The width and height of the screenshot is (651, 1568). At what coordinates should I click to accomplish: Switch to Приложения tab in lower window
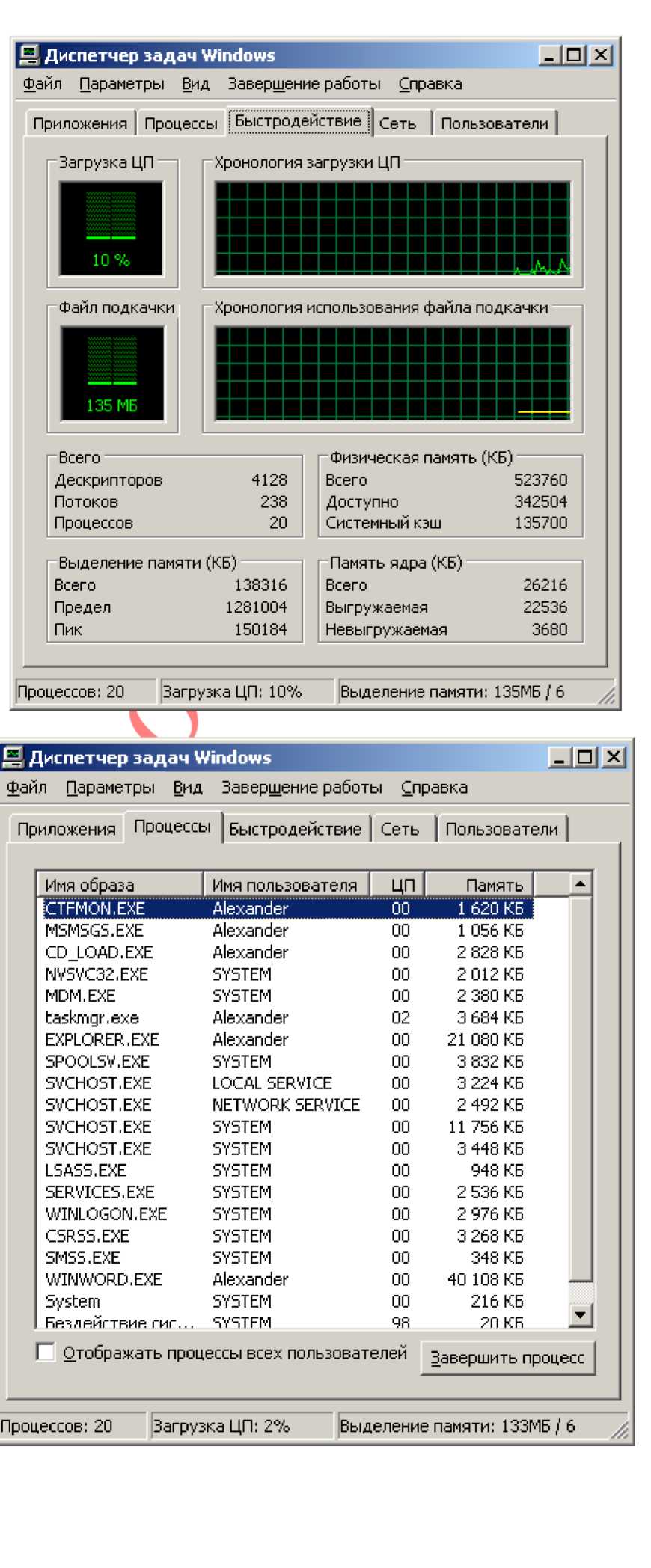coord(67,829)
